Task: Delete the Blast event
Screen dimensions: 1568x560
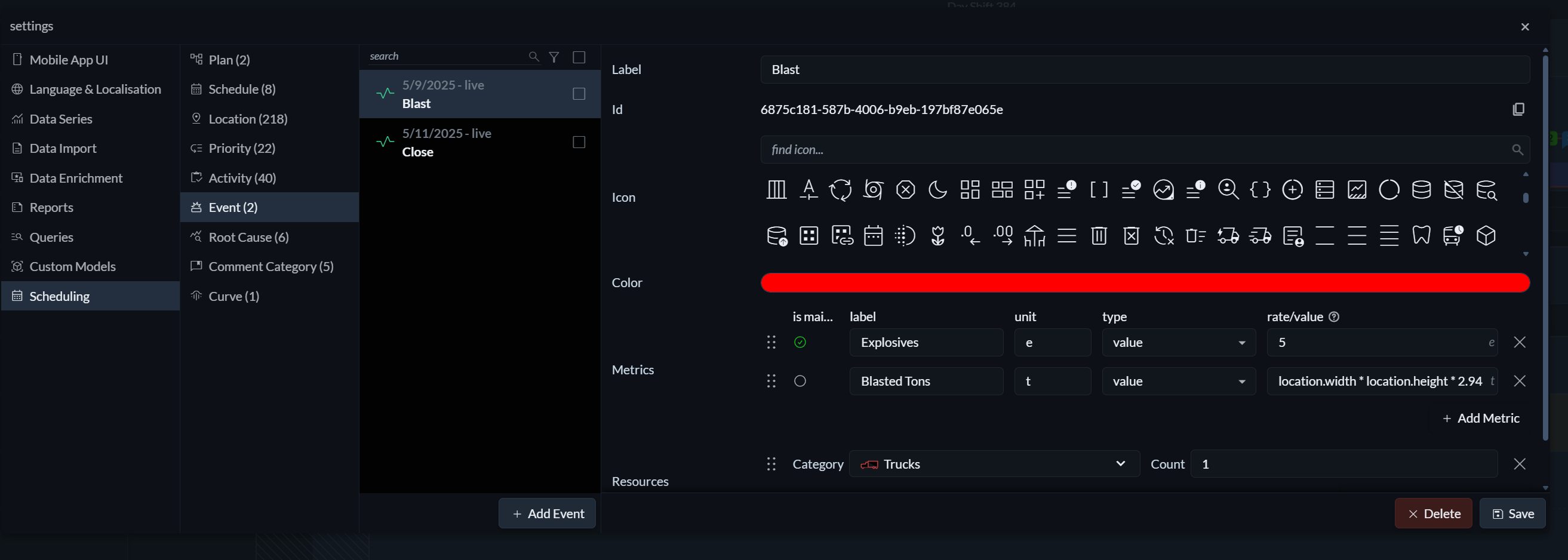Action: 1433,513
